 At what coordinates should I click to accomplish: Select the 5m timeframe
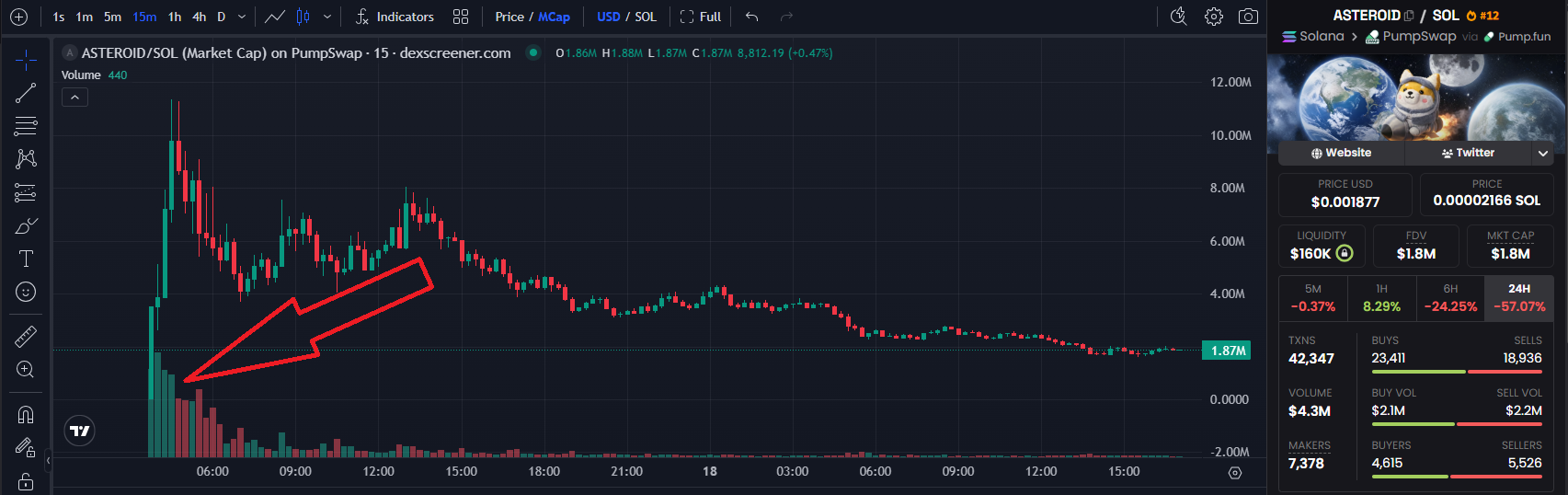click(x=112, y=17)
